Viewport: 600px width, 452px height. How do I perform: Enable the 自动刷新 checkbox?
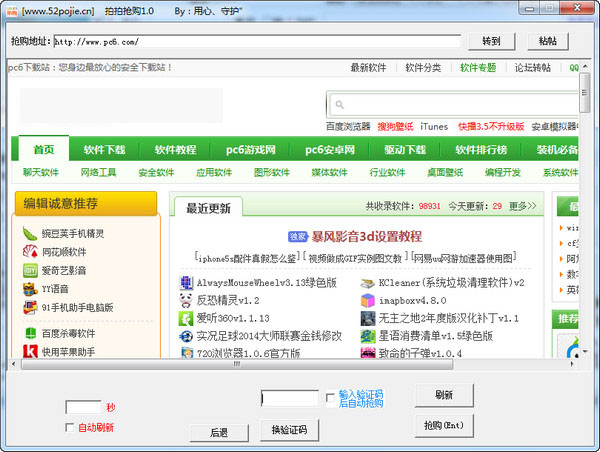tap(70, 427)
